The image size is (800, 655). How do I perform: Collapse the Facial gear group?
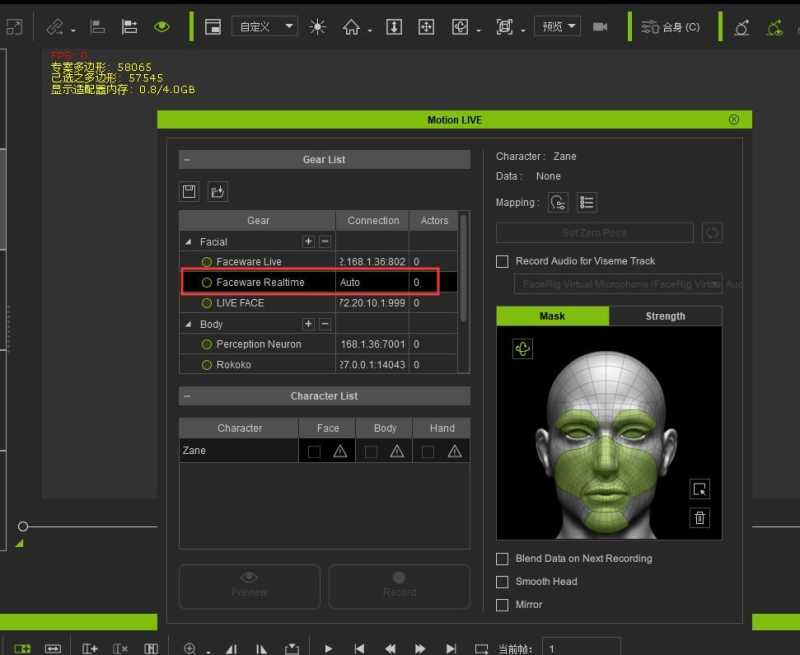pyautogui.click(x=188, y=242)
